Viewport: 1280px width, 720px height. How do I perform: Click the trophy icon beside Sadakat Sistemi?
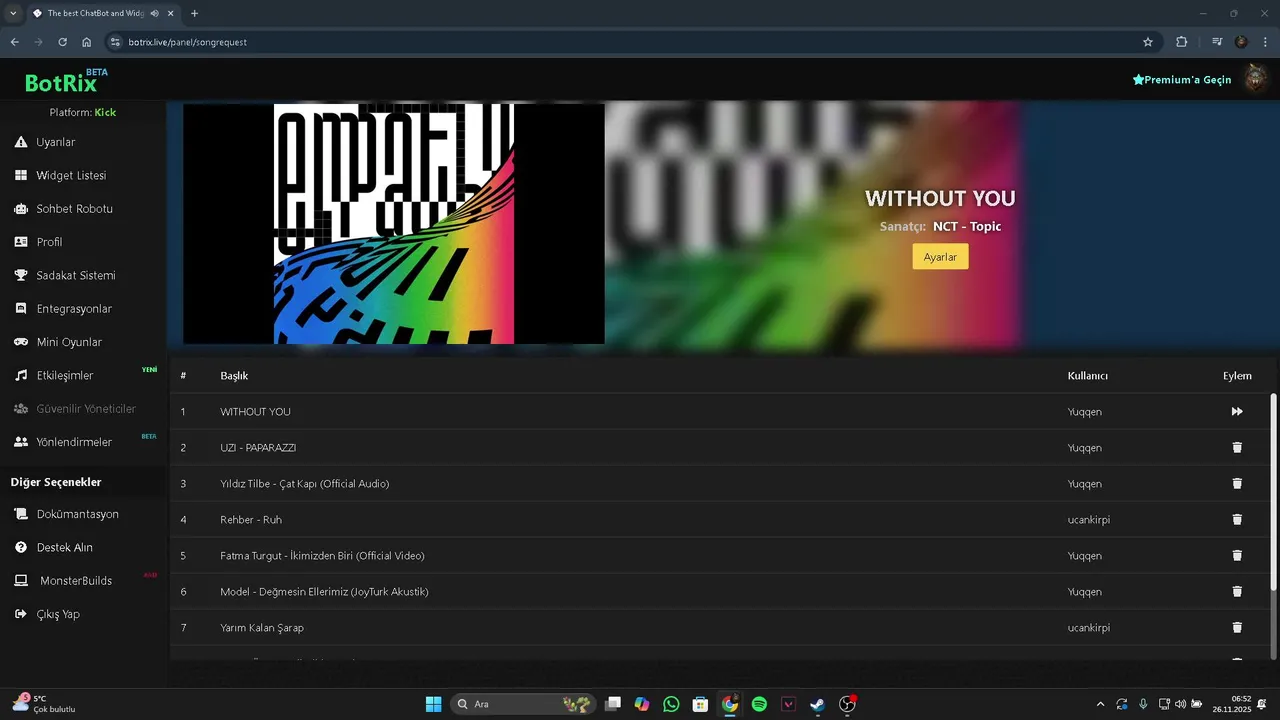pos(20,275)
